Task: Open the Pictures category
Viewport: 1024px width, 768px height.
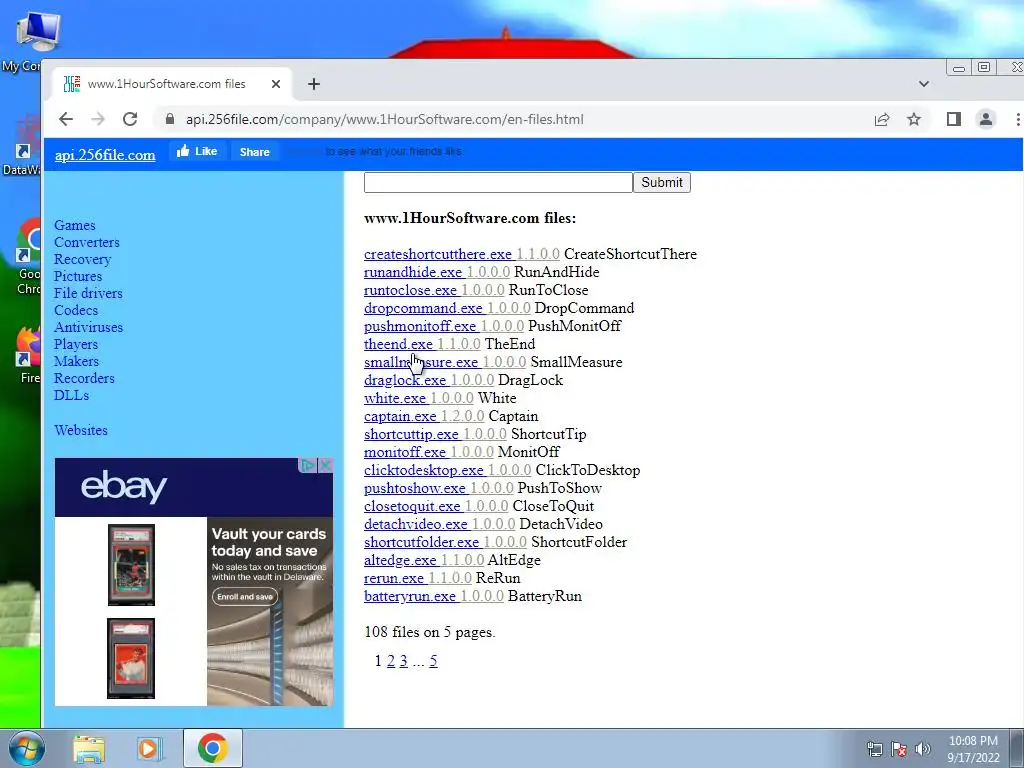Action: click(78, 276)
